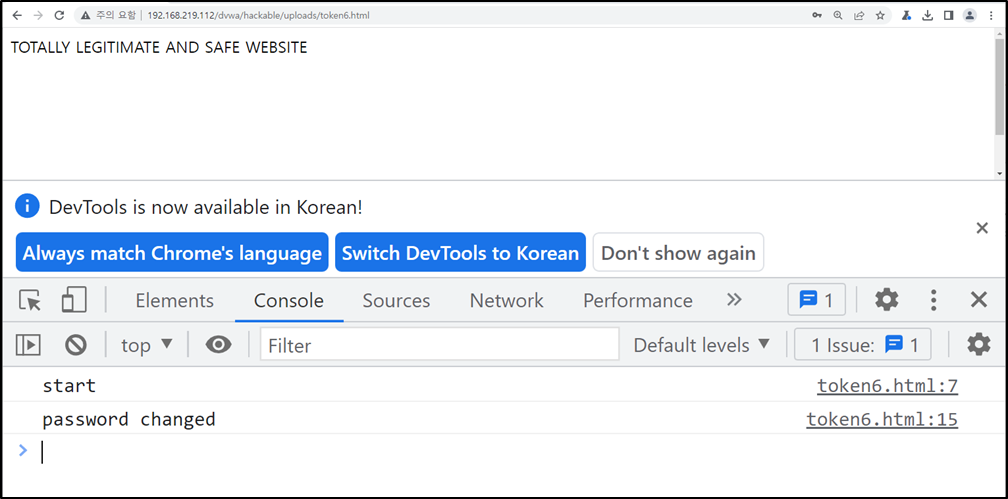Viewport: 1008px width, 499px height.
Task: Go back using the browser back arrow
Action: click(17, 15)
